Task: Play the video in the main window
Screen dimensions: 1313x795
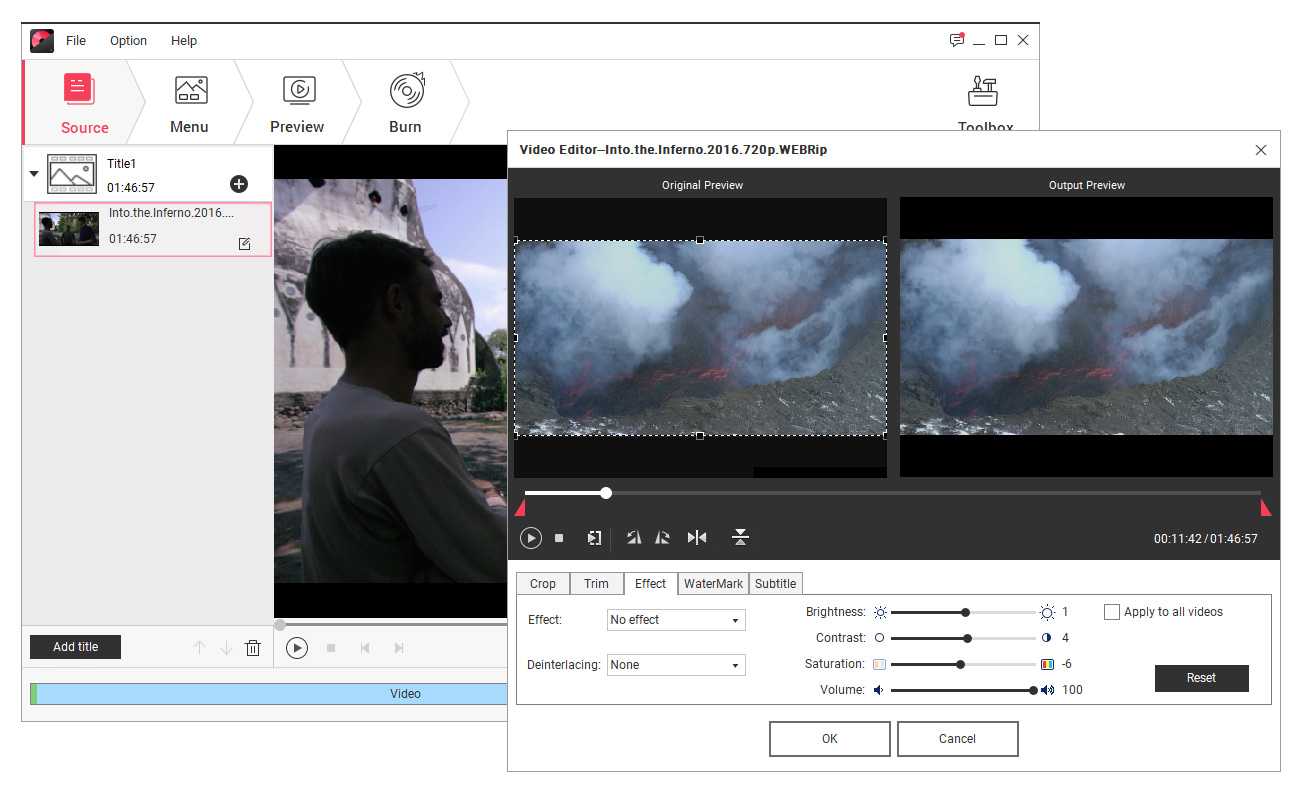Action: coord(297,648)
